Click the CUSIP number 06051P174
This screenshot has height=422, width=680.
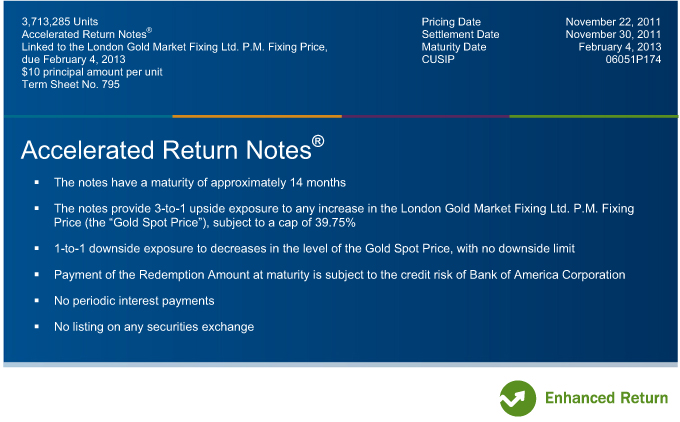click(633, 59)
